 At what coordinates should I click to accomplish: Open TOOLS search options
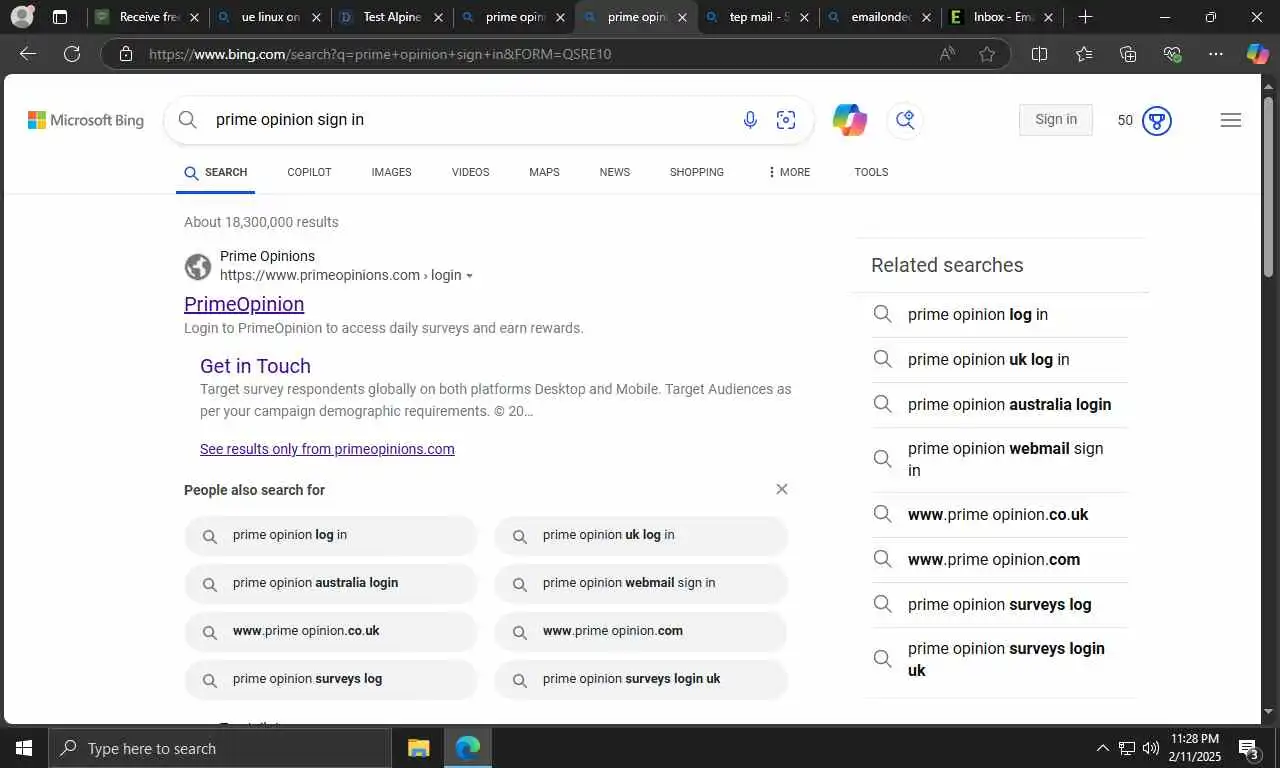(x=871, y=172)
